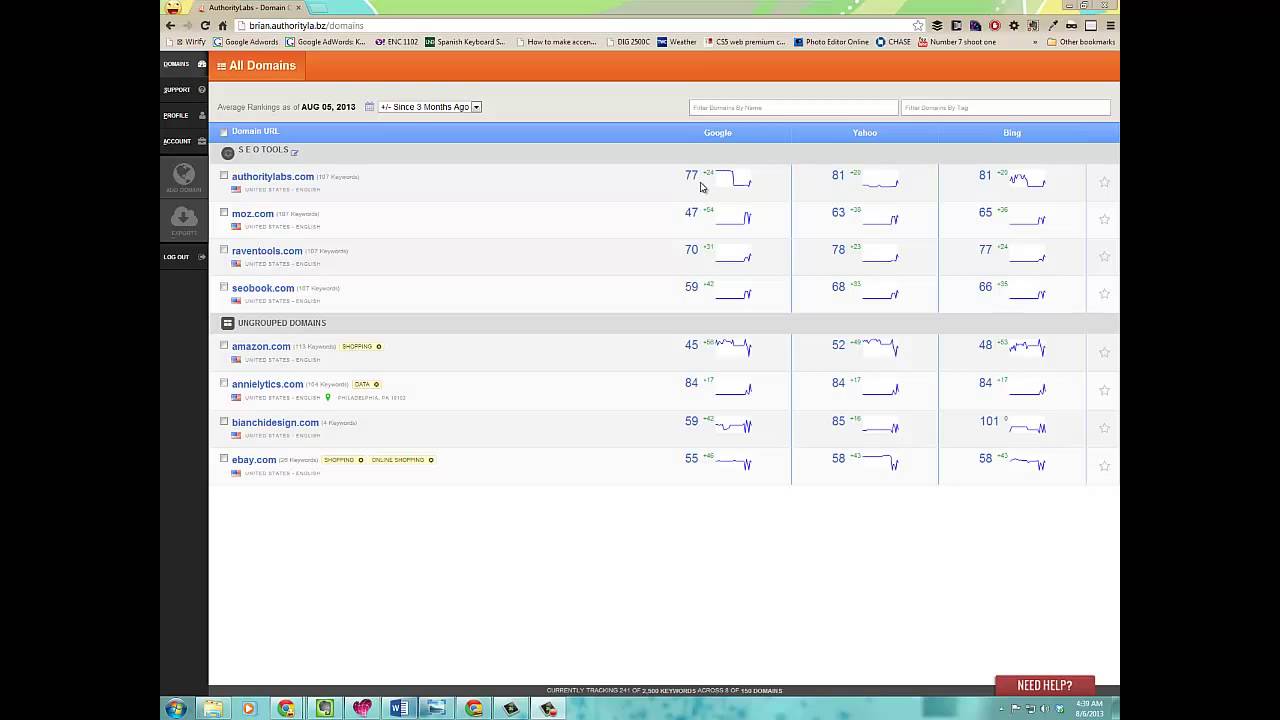The height and width of the screenshot is (720, 1280).
Task: Open the Chrome menu hamburger icon
Action: 1110,25
